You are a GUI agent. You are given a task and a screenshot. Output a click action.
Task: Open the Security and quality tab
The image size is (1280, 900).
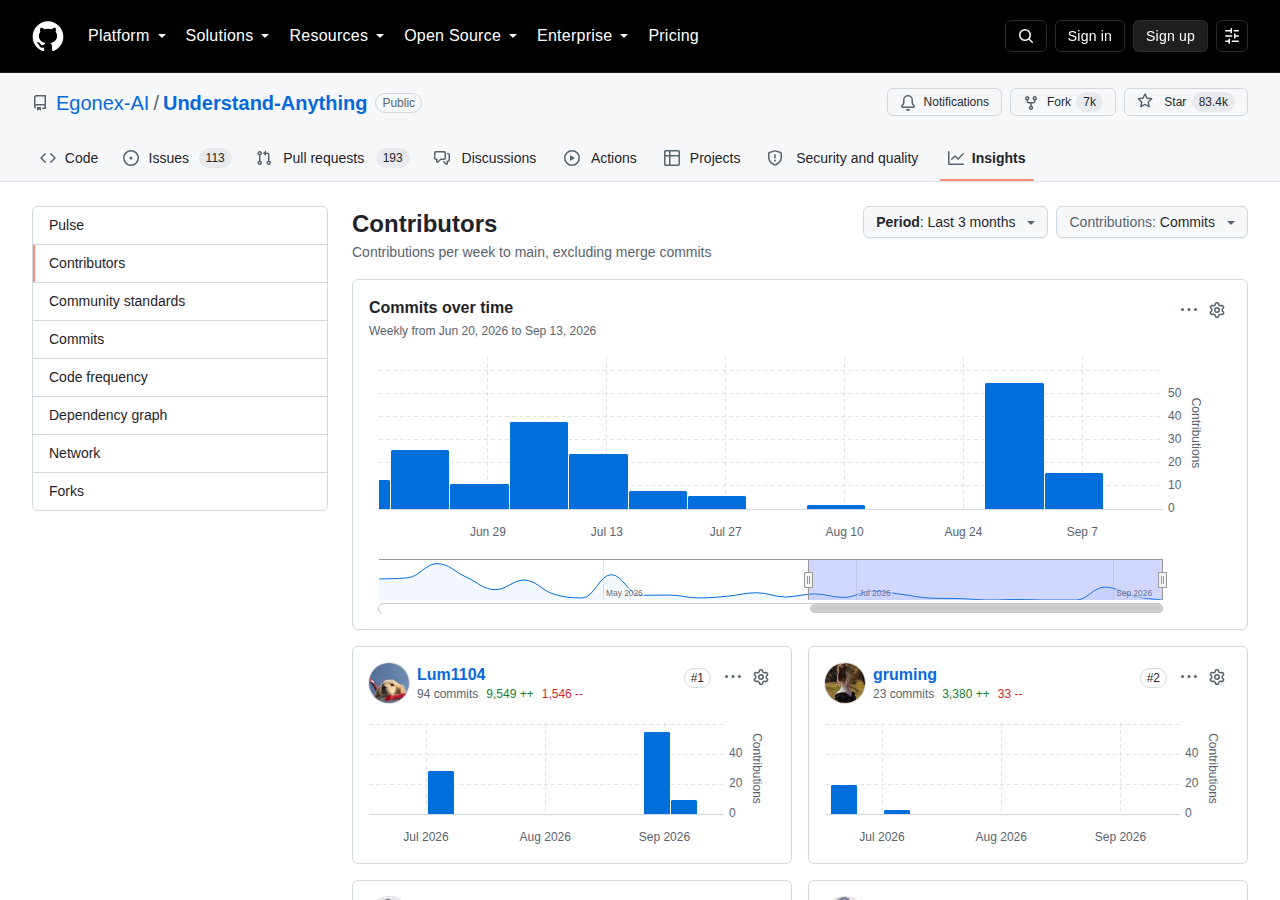pos(843,158)
